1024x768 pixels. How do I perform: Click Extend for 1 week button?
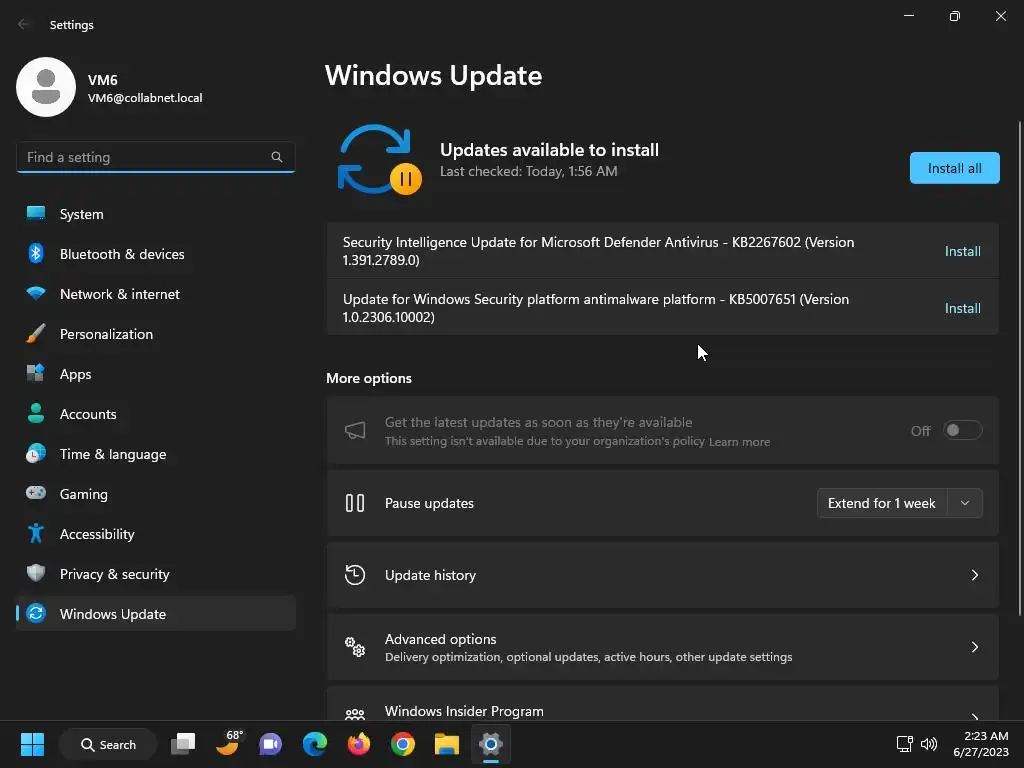(882, 503)
